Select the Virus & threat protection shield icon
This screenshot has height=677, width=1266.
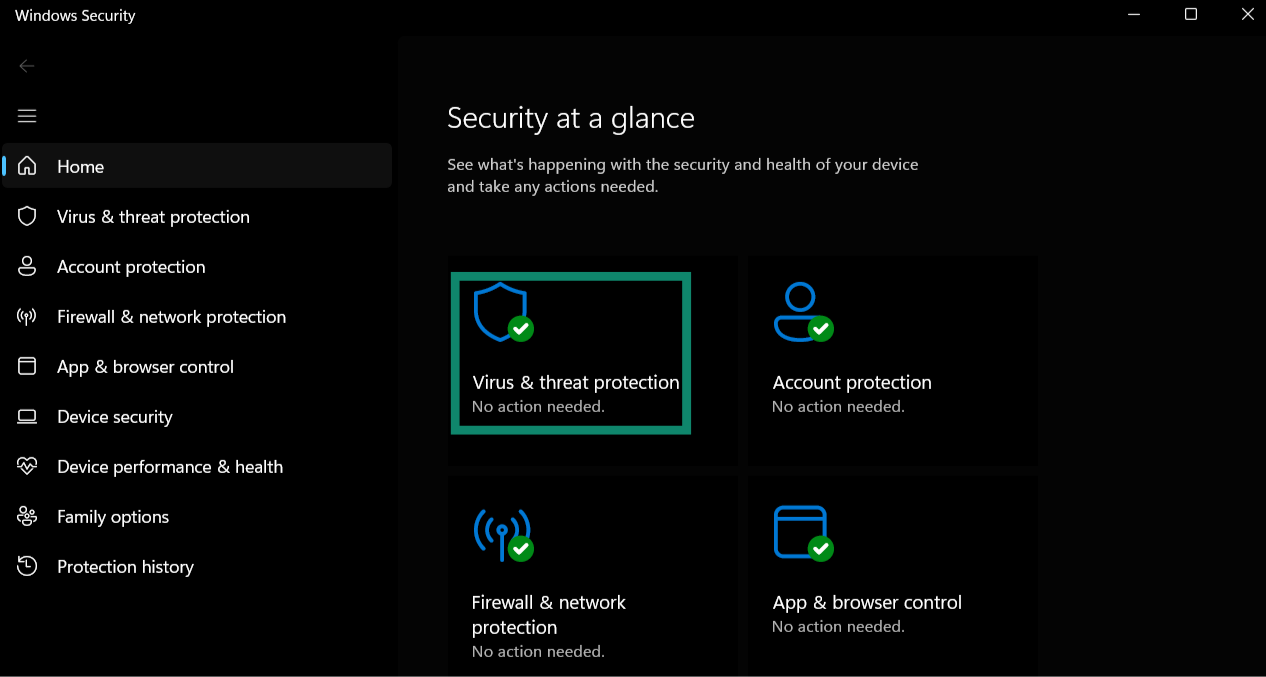[x=502, y=311]
